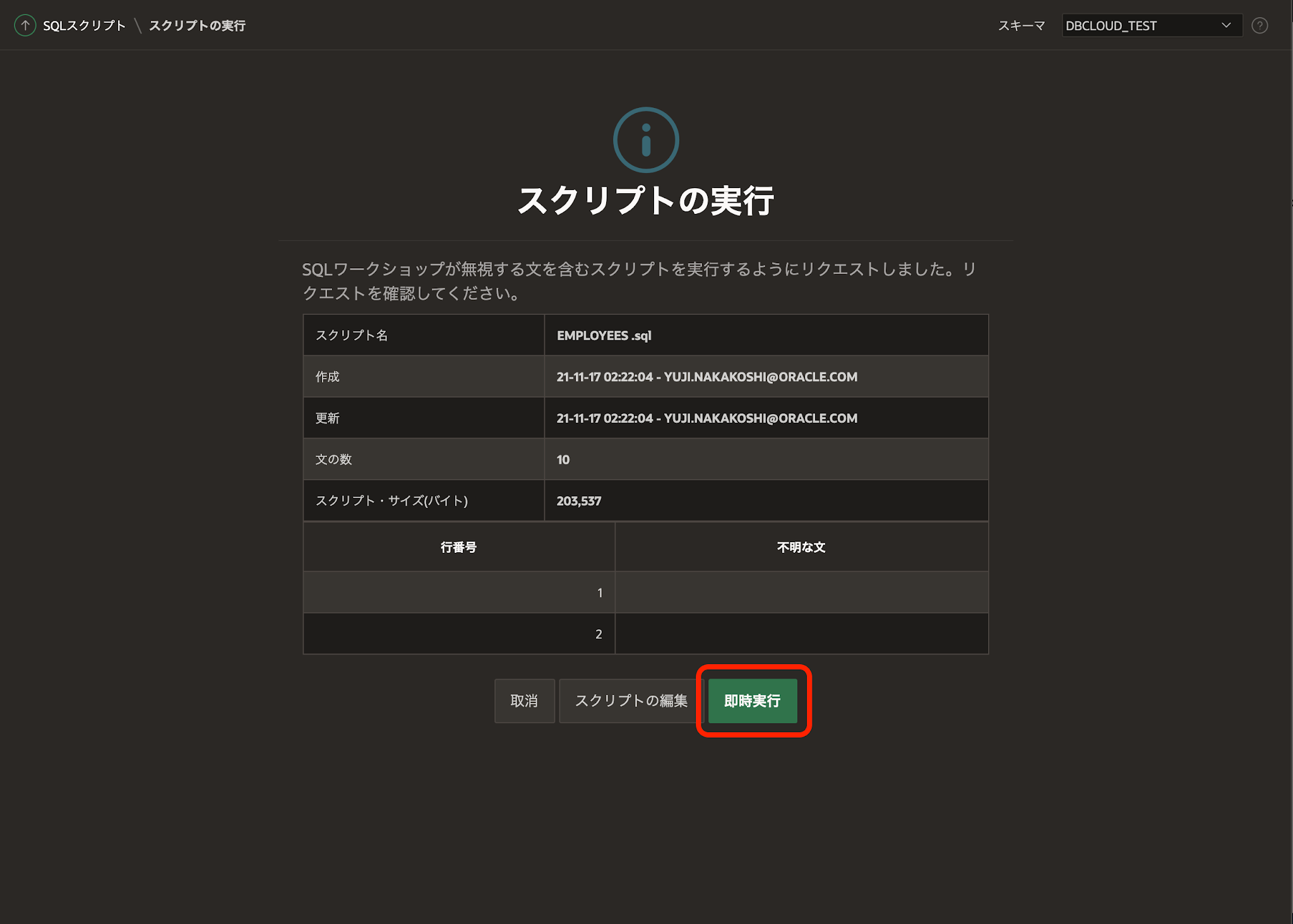The height and width of the screenshot is (924, 1293).
Task: Select the スクリプトの実行 breadcrumb item
Action: point(197,25)
